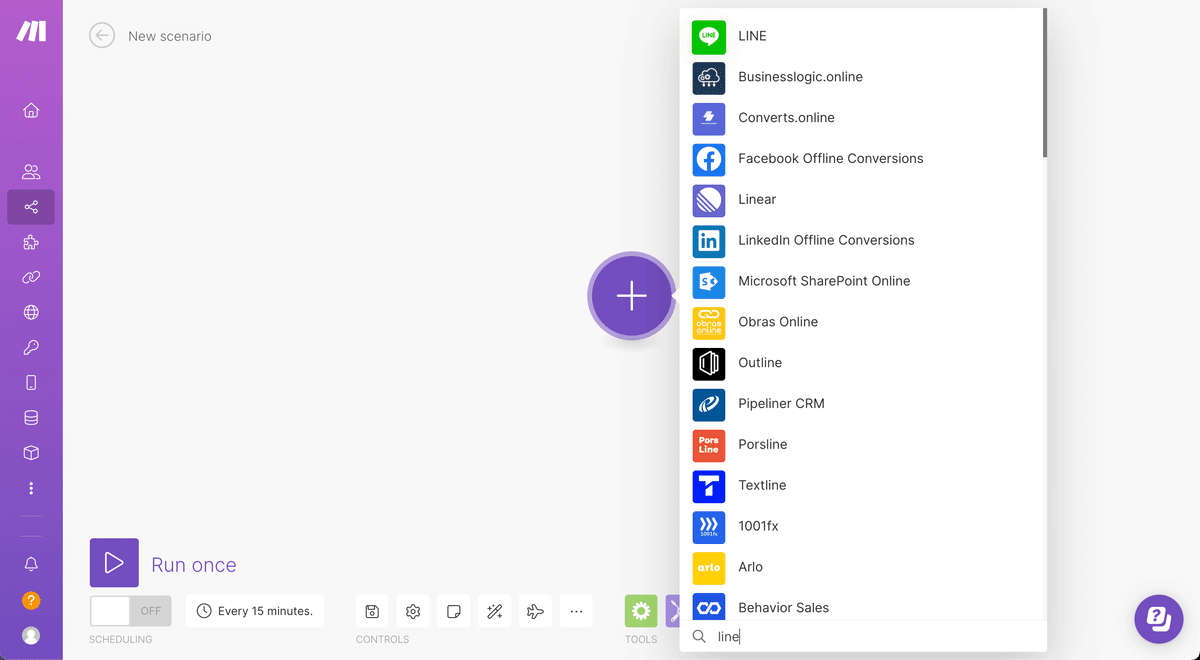1200x660 pixels.
Task: Click the app list scrollbar
Action: 1045,83
